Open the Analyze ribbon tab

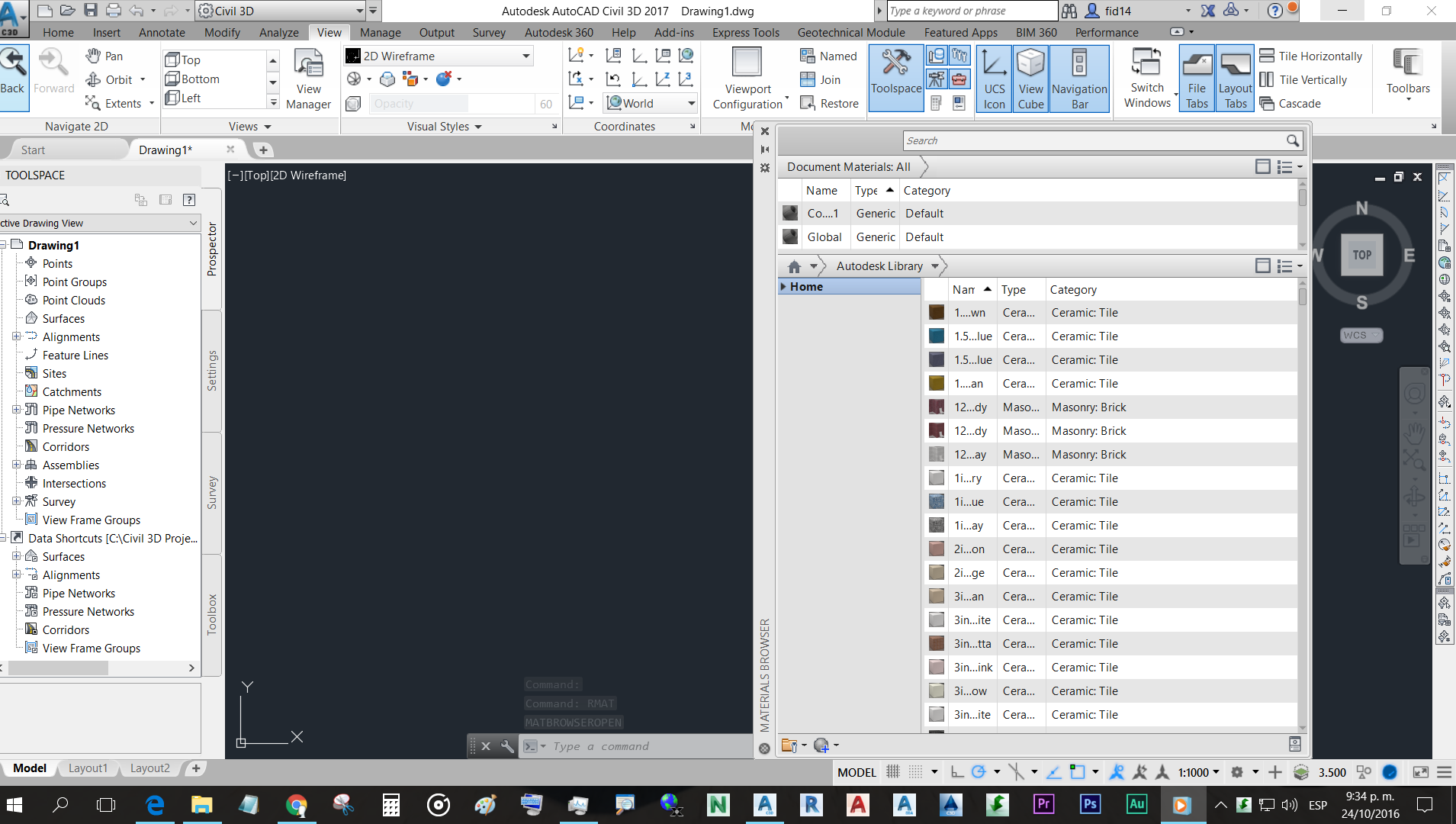click(278, 32)
